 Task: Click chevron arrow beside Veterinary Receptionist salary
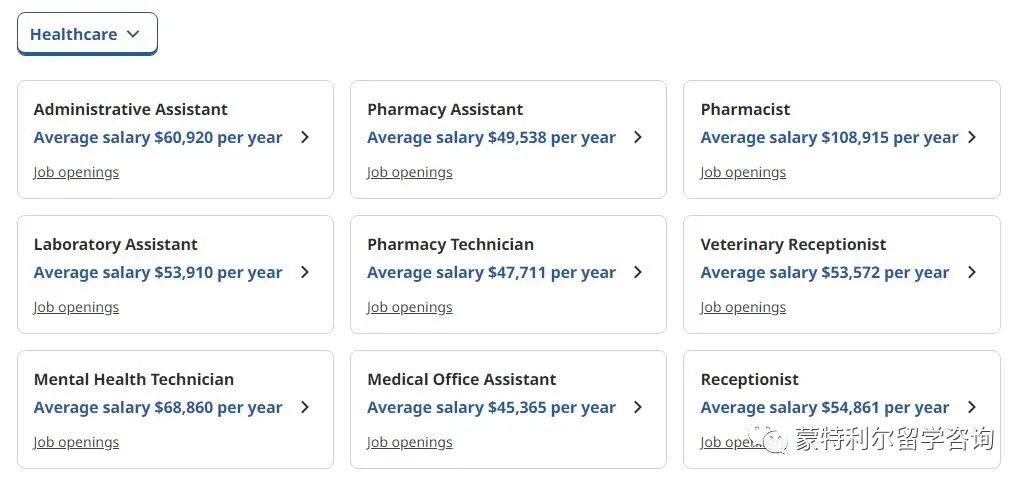(x=972, y=272)
